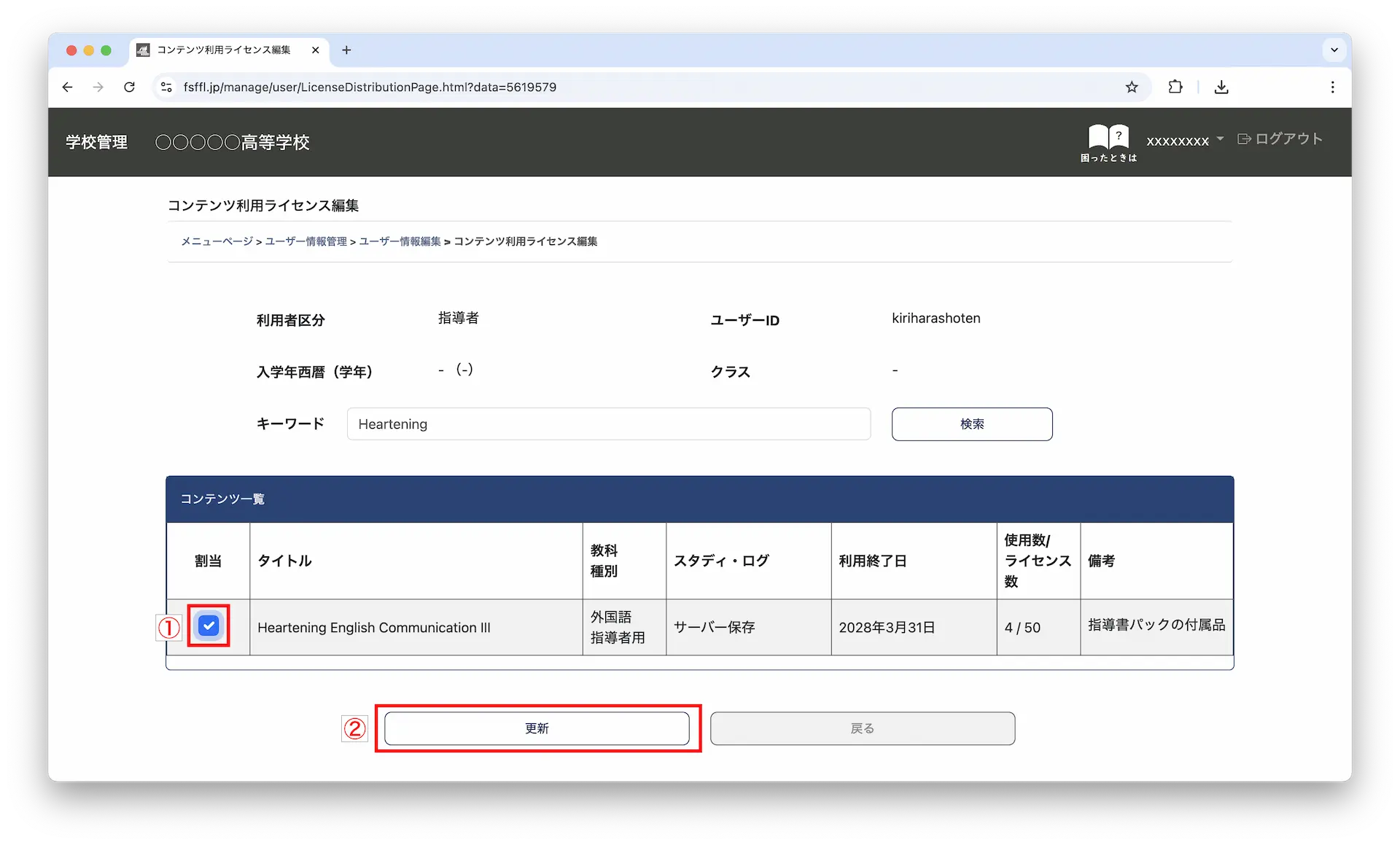Open downloads icon in toolbar
Screen dimensions: 1400x845
coord(1221,87)
